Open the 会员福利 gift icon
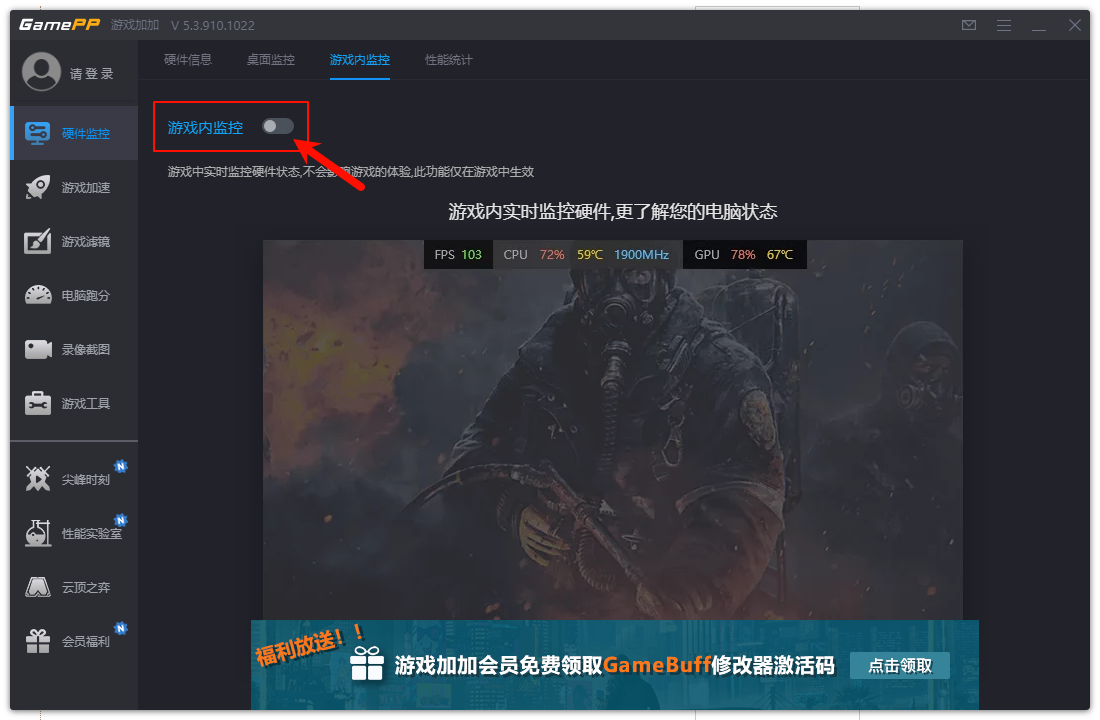1100x720 pixels. click(x=38, y=641)
